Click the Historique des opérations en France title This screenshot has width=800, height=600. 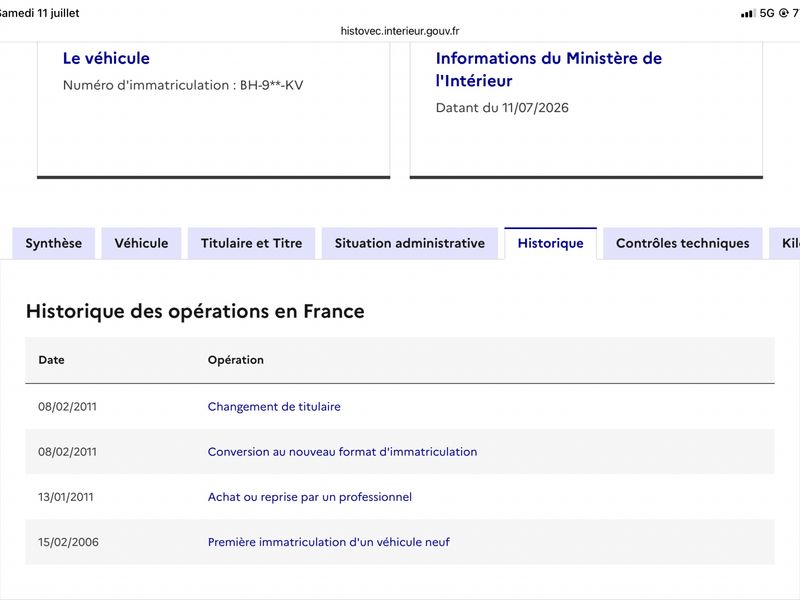click(x=195, y=311)
